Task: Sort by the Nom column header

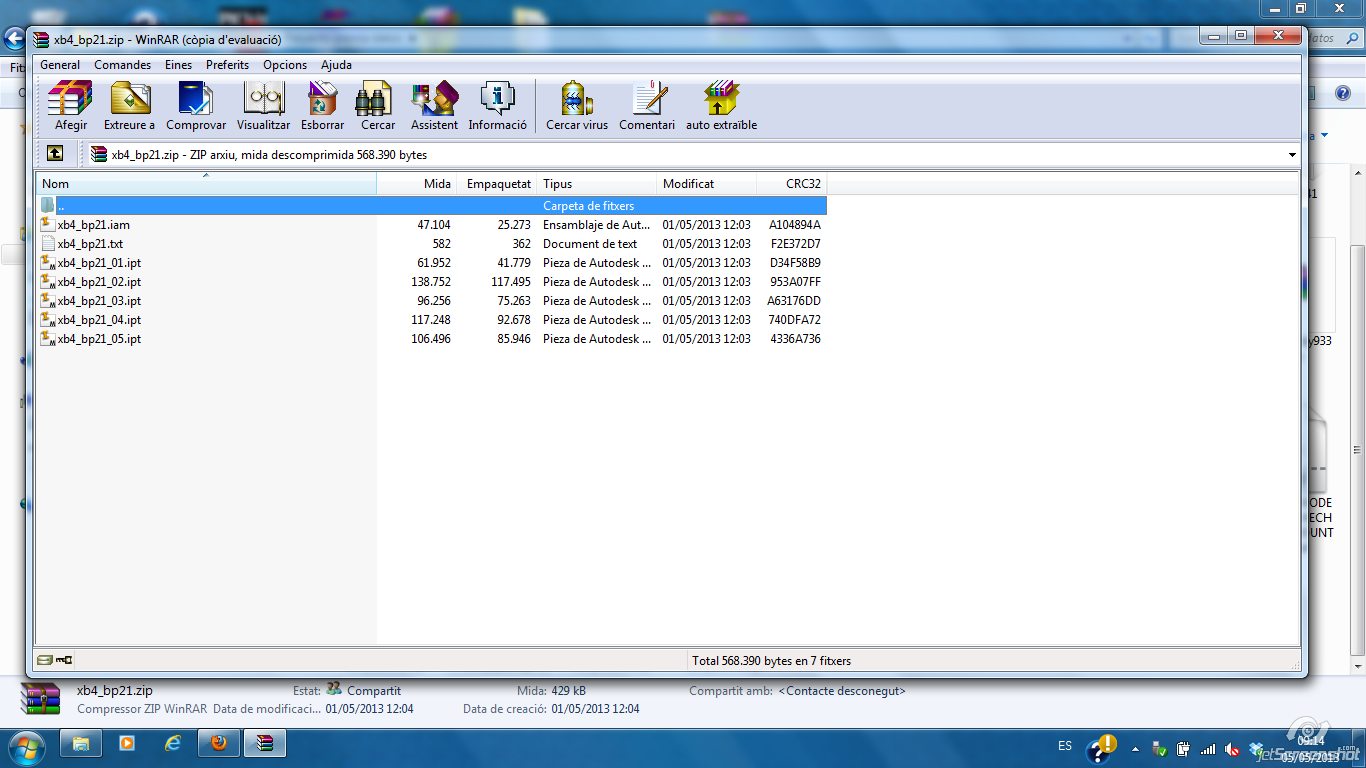Action: pyautogui.click(x=206, y=184)
